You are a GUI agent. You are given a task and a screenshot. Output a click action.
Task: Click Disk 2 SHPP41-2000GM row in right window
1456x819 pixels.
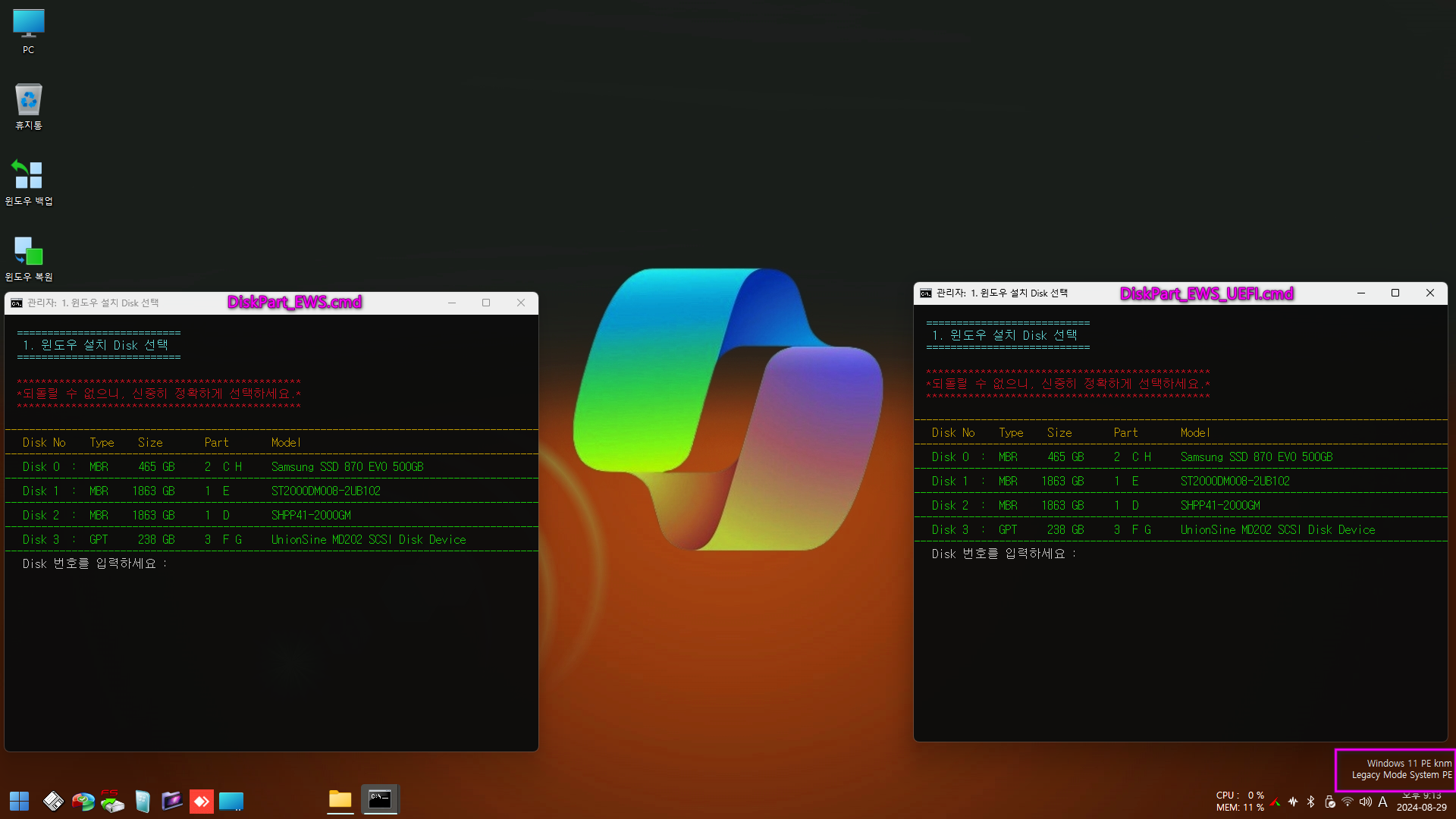[1181, 506]
